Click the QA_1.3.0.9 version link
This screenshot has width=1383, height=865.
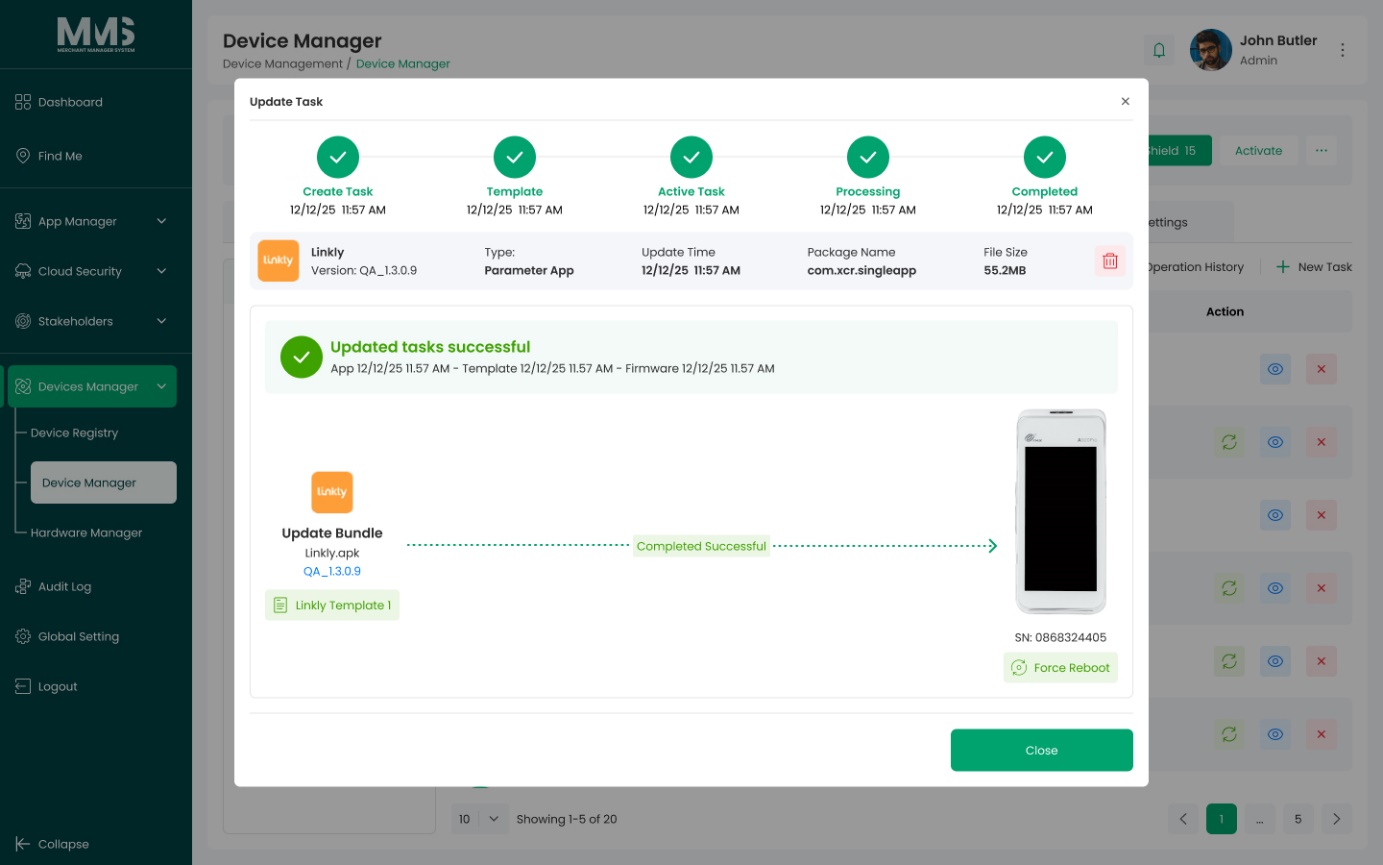pyautogui.click(x=332, y=571)
